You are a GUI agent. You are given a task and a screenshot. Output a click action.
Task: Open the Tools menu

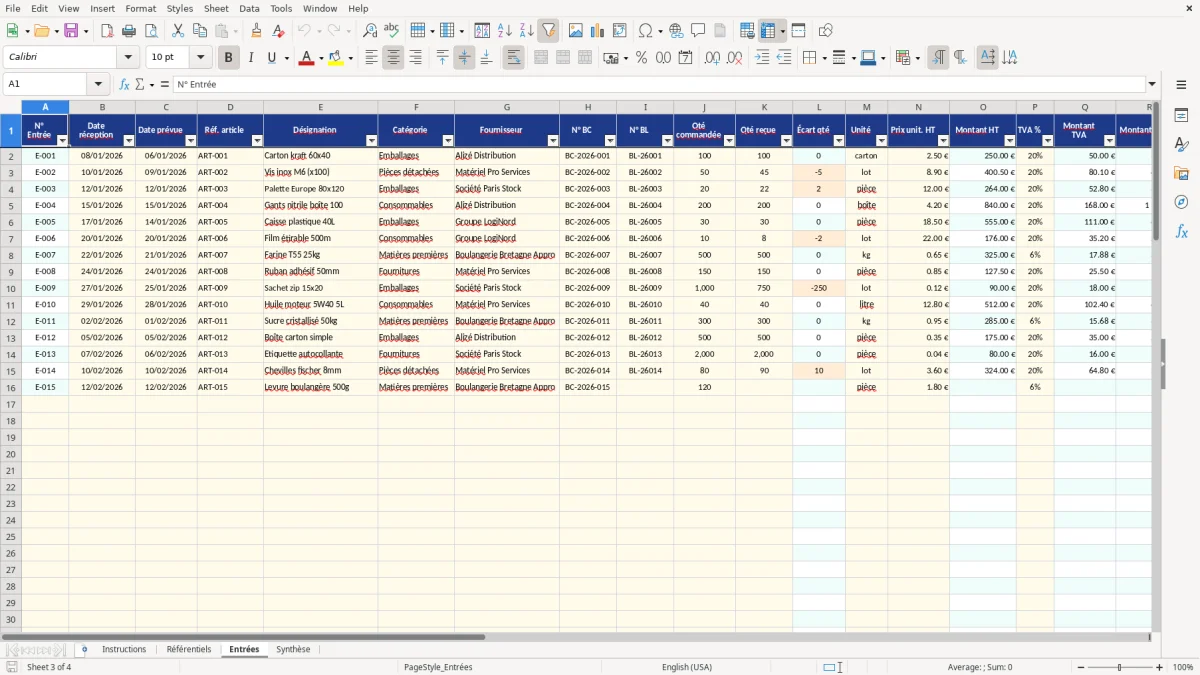click(281, 8)
